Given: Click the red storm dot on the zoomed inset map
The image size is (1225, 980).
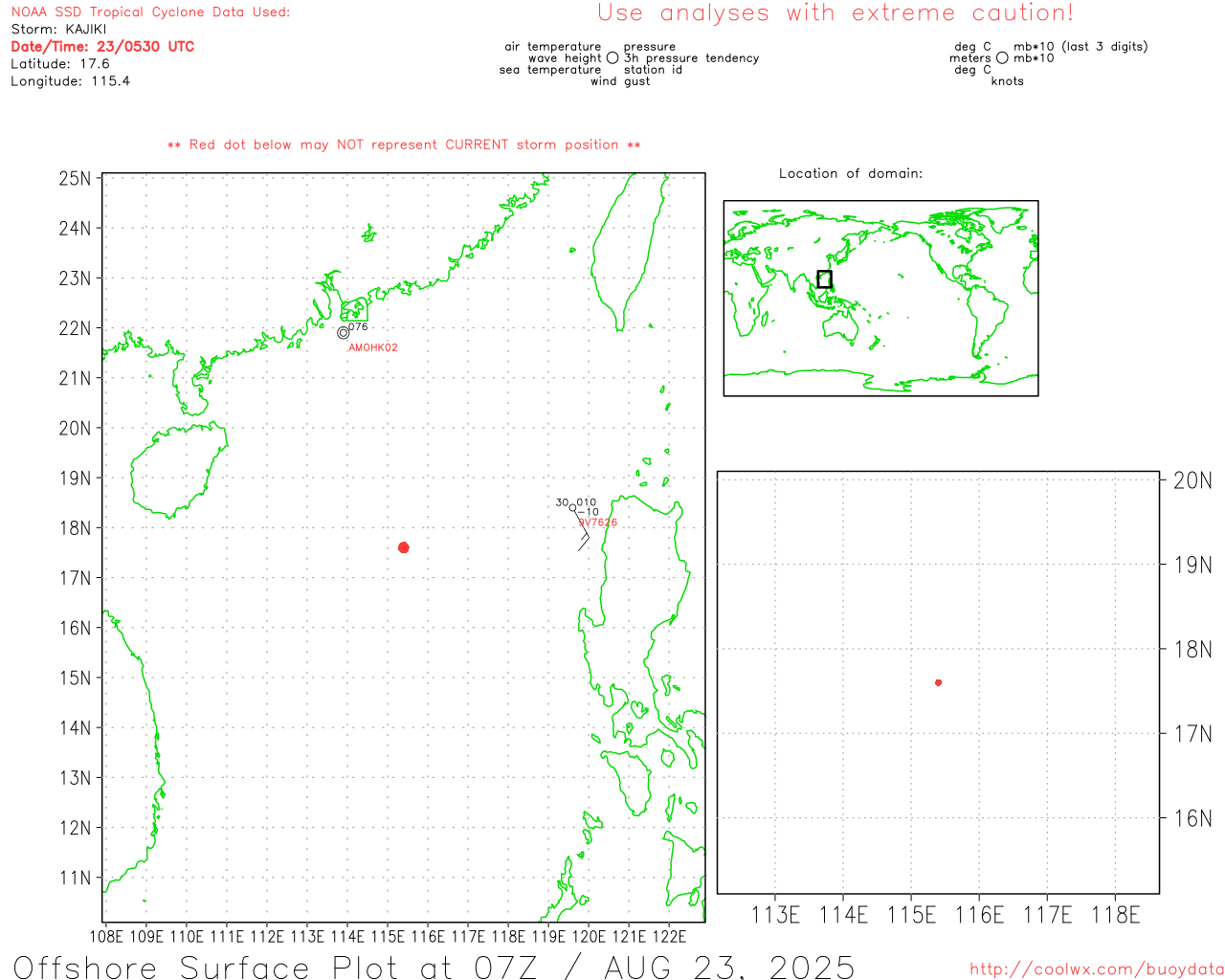Looking at the screenshot, I should coord(939,682).
